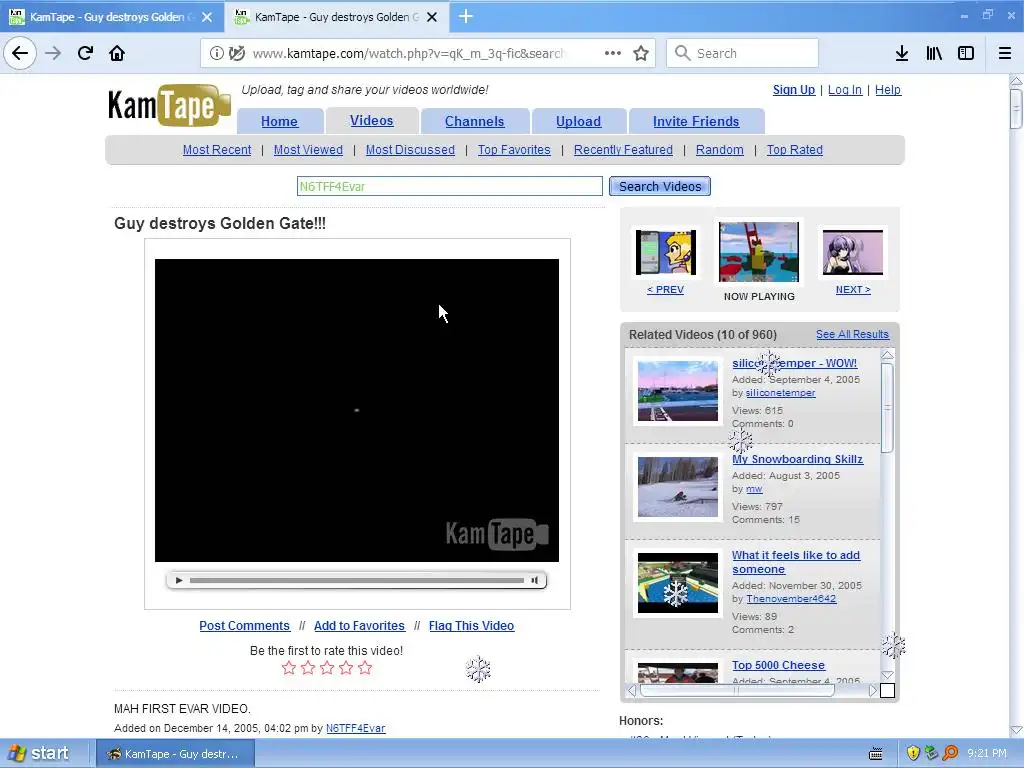Open My Snowboarding Skillz video link

pyautogui.click(x=797, y=459)
